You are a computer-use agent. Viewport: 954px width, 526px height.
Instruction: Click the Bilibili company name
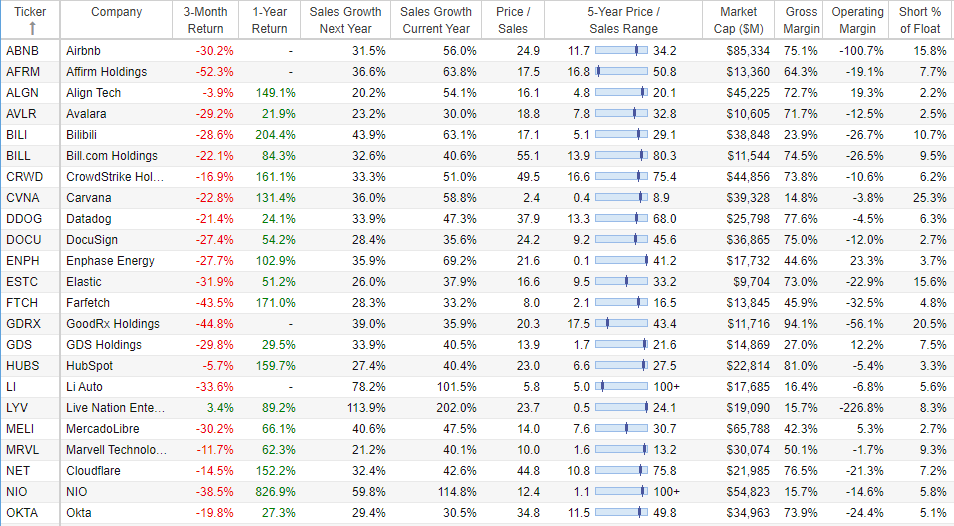[x=82, y=135]
